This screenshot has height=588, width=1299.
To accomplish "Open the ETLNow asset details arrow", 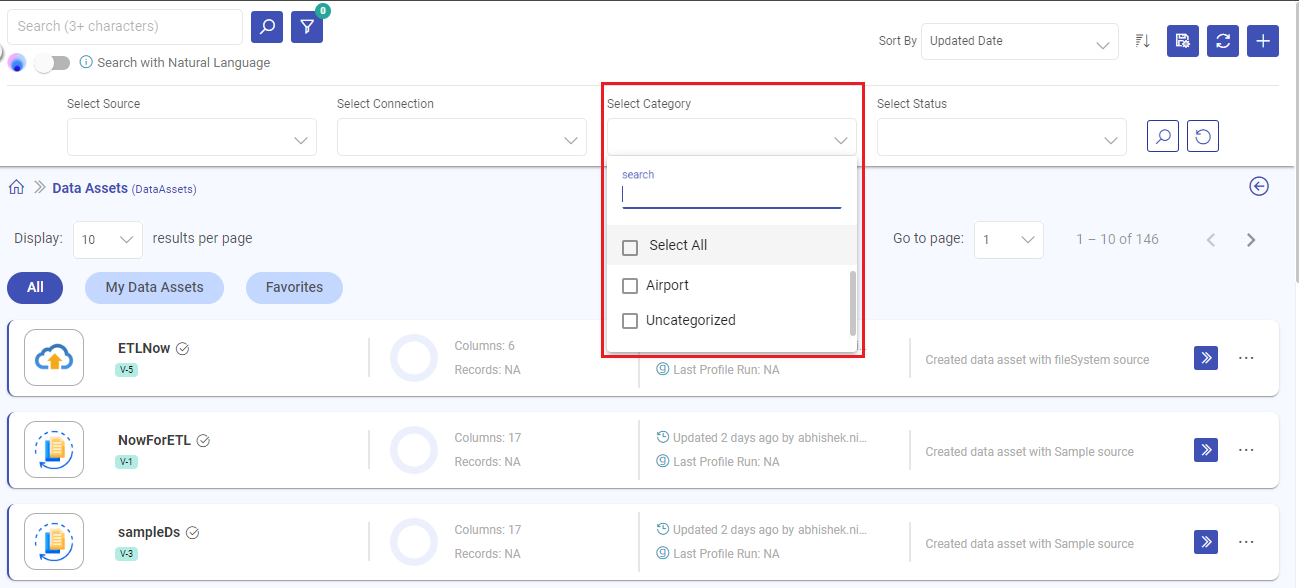I will click(x=1205, y=357).
